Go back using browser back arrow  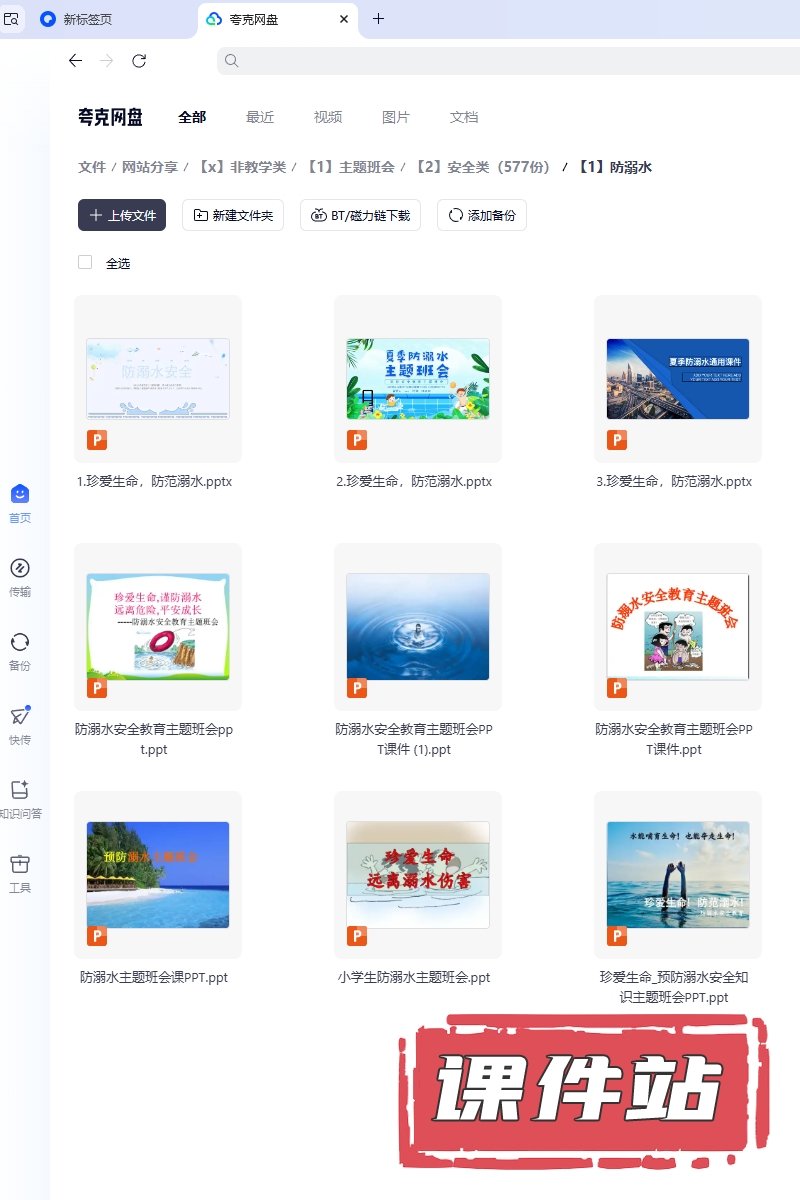coord(75,61)
